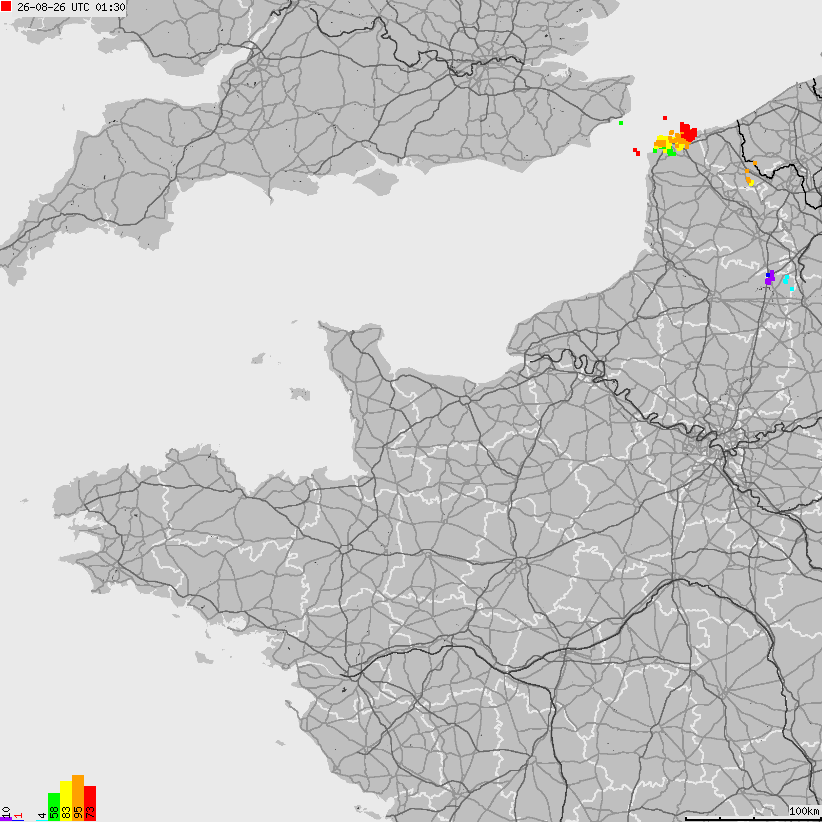The image size is (822, 822).
Task: Click the isolated green strike marker offshore
Action: (621, 123)
